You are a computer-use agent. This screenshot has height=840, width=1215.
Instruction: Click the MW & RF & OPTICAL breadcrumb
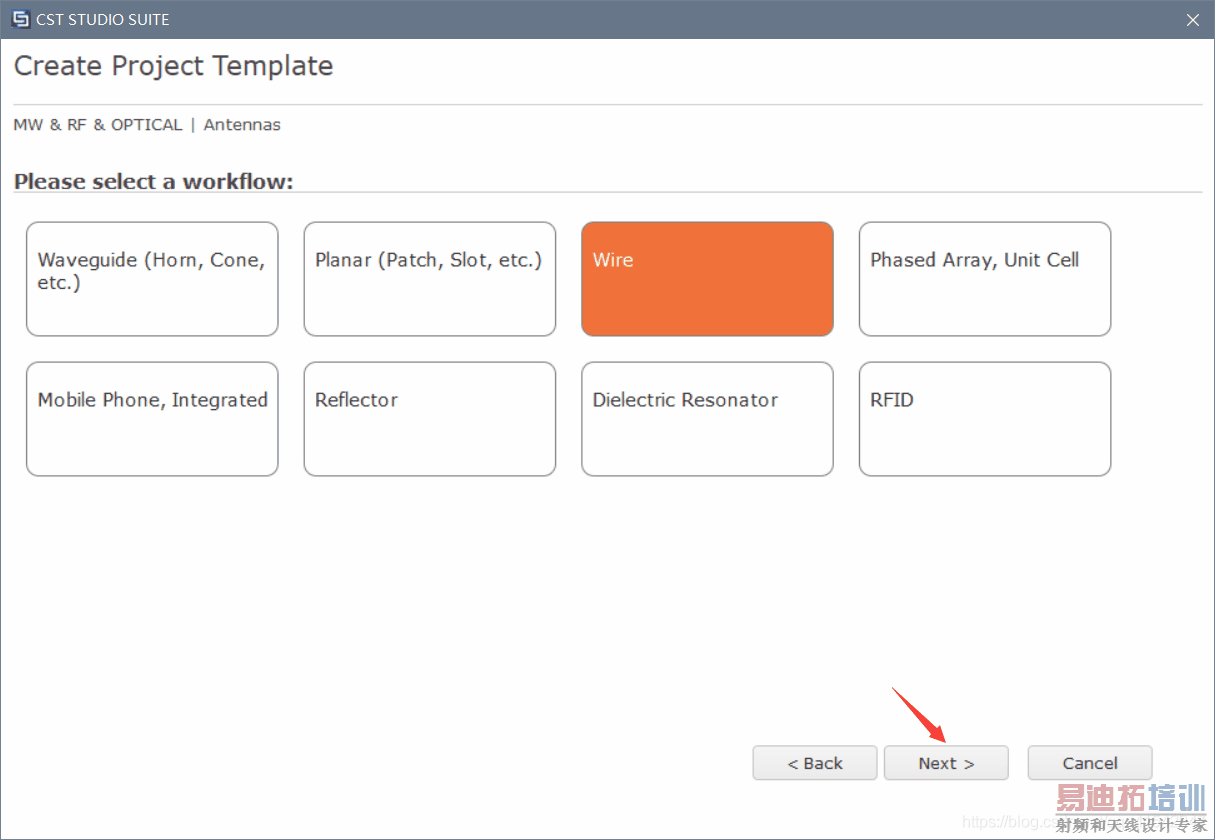pyautogui.click(x=98, y=125)
